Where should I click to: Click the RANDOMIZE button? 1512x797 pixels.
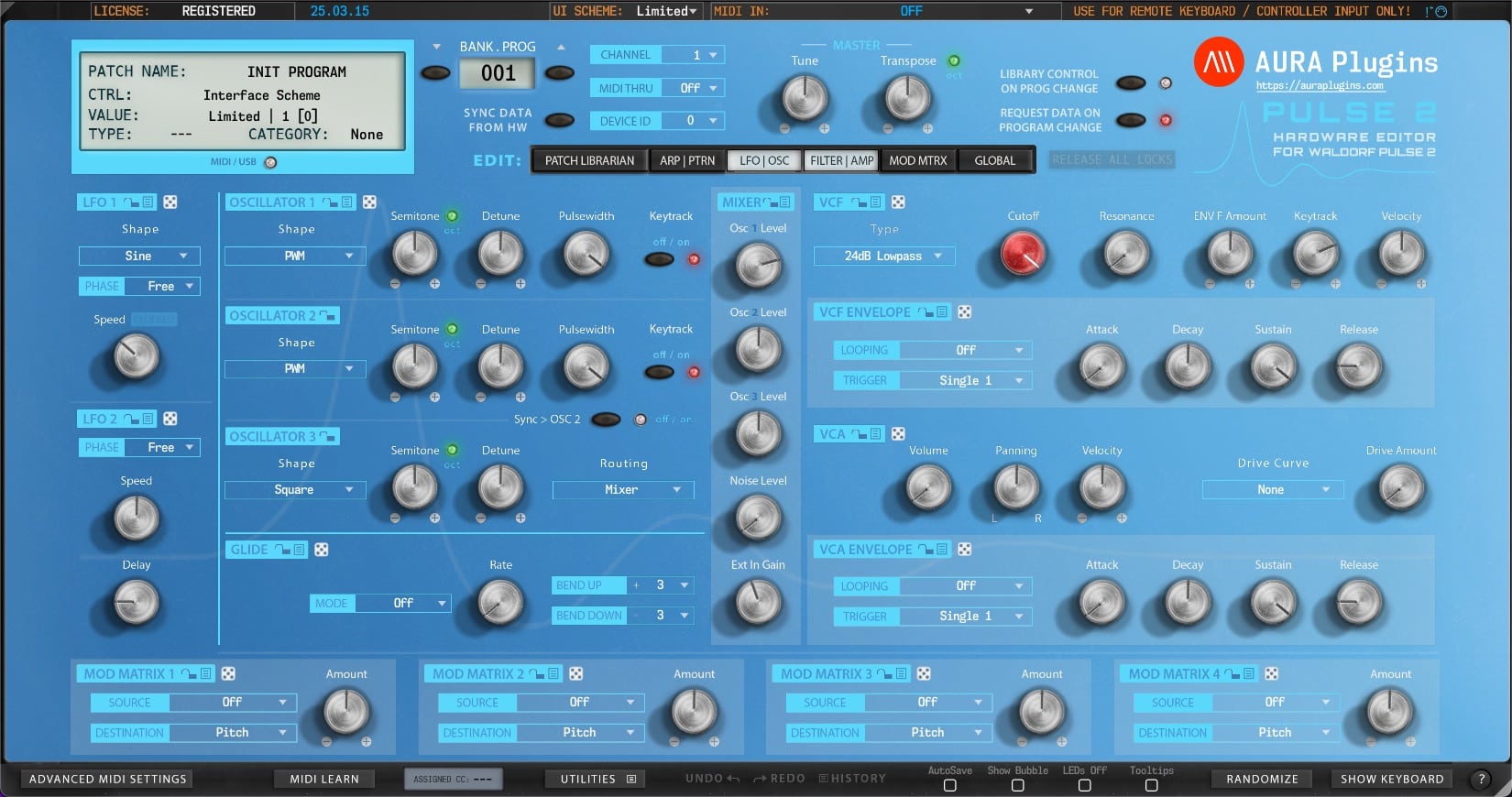click(1262, 780)
